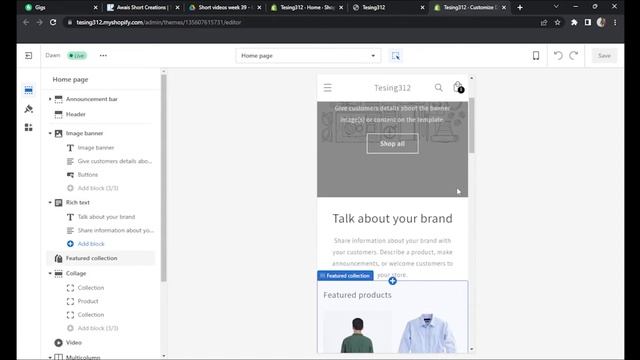This screenshot has height=360, width=640.
Task: Click the Tesing312 store title in preview
Action: click(392, 88)
